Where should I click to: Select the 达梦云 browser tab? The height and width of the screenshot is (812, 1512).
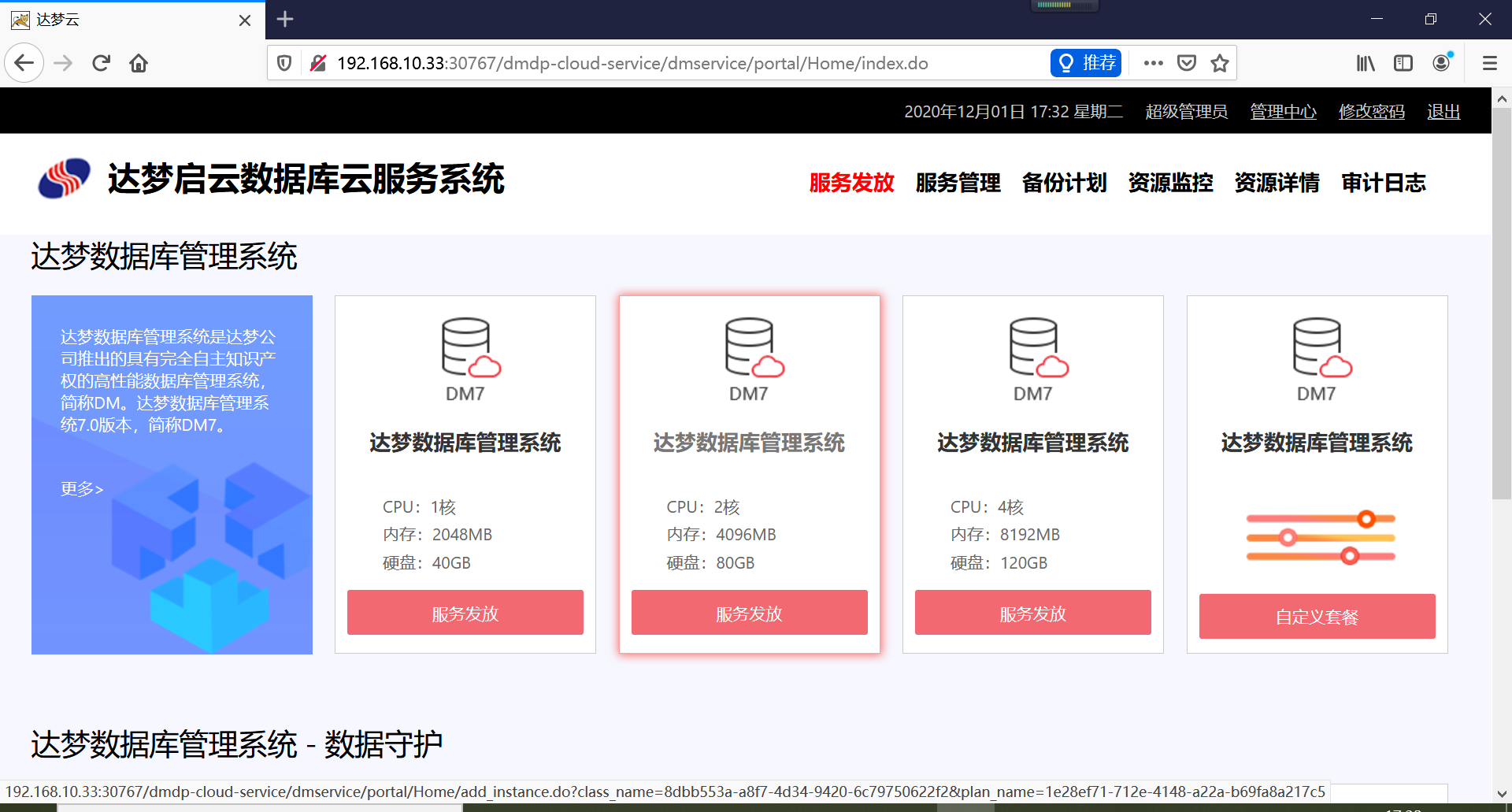132,20
